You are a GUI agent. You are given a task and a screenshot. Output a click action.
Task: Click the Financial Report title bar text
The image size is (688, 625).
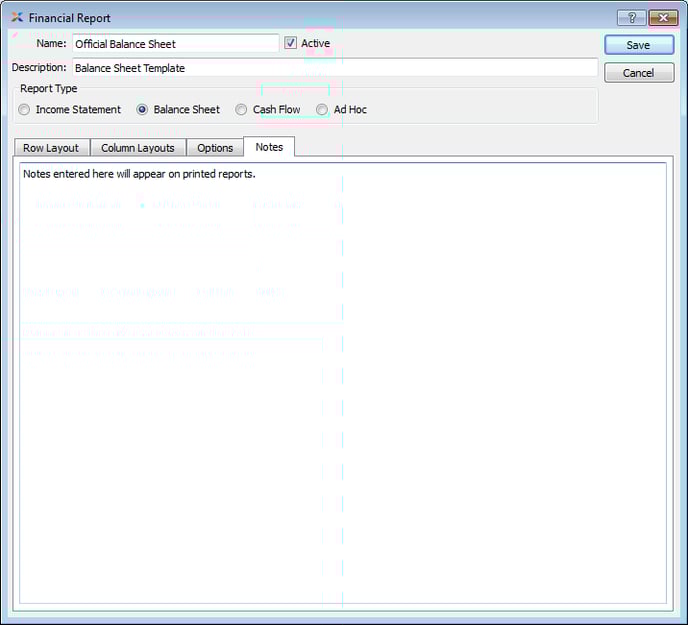click(x=70, y=18)
